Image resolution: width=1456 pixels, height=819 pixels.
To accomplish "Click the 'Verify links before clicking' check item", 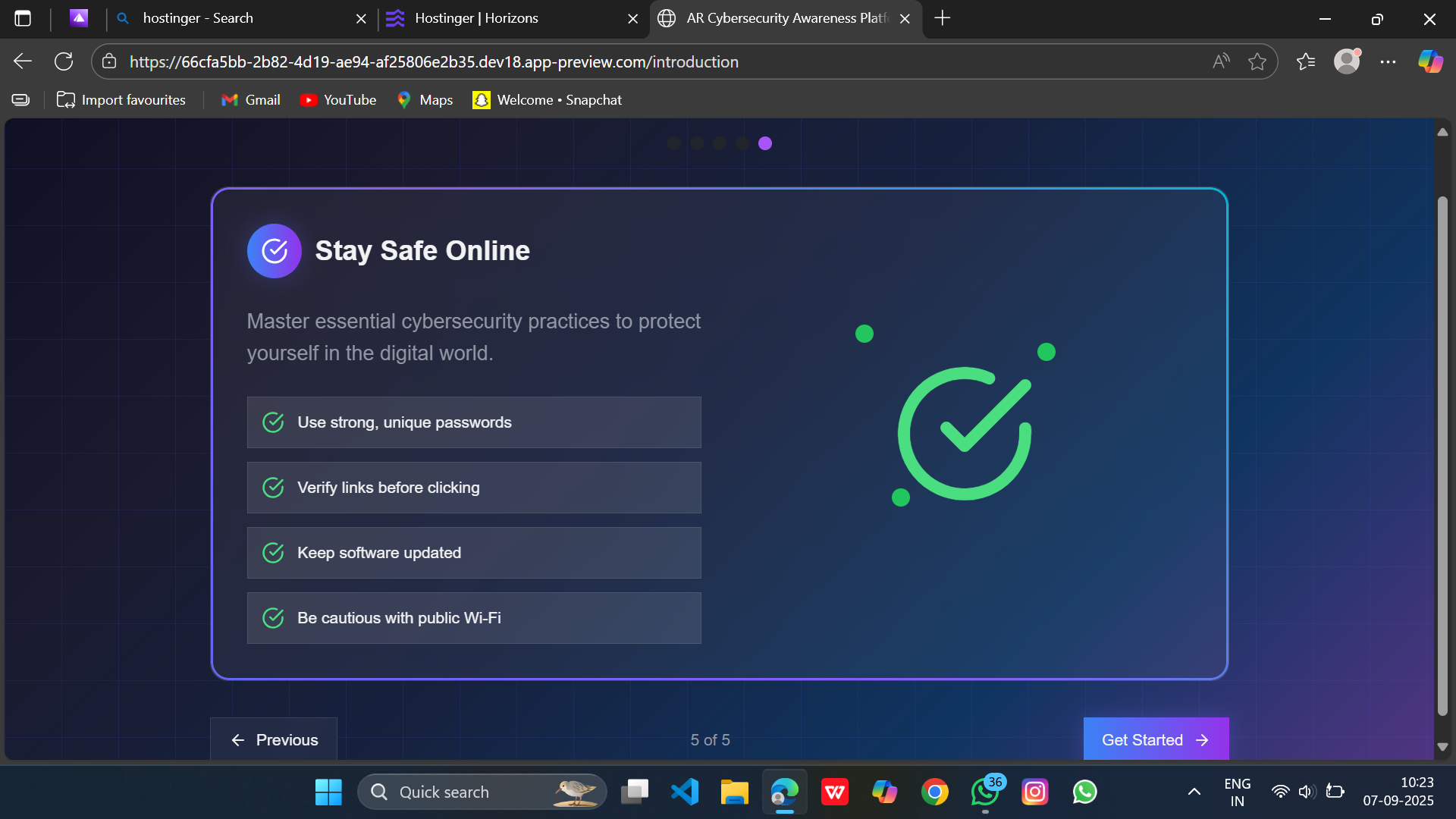I will coord(473,488).
